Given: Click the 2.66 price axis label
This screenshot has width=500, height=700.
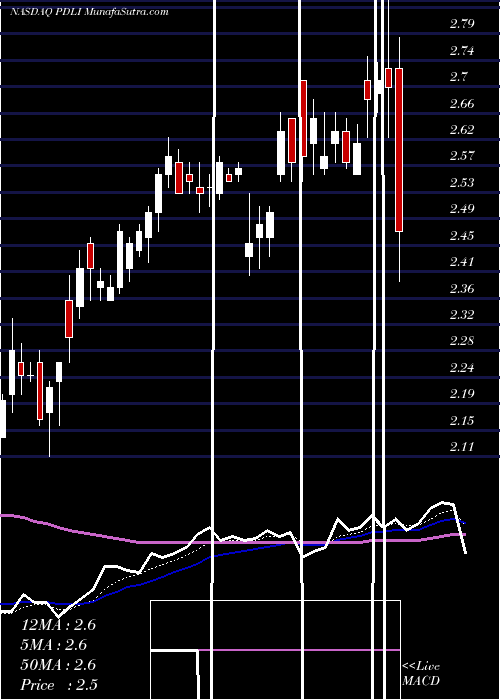Looking at the screenshot, I should (x=462, y=104).
